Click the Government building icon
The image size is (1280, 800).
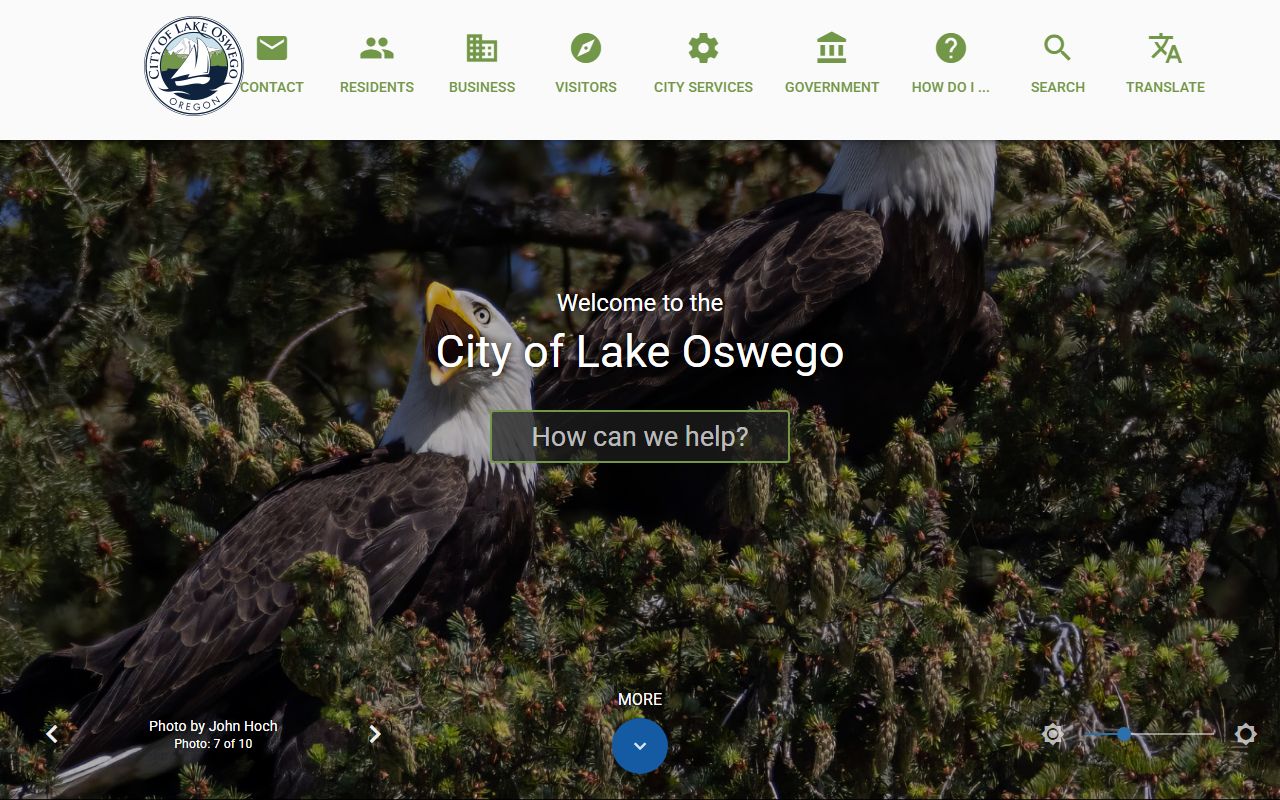pyautogui.click(x=832, y=48)
